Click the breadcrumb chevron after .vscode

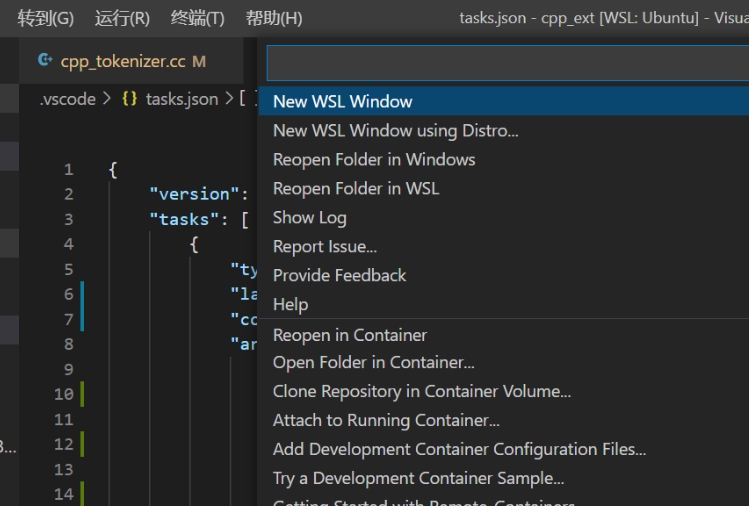(x=107, y=99)
